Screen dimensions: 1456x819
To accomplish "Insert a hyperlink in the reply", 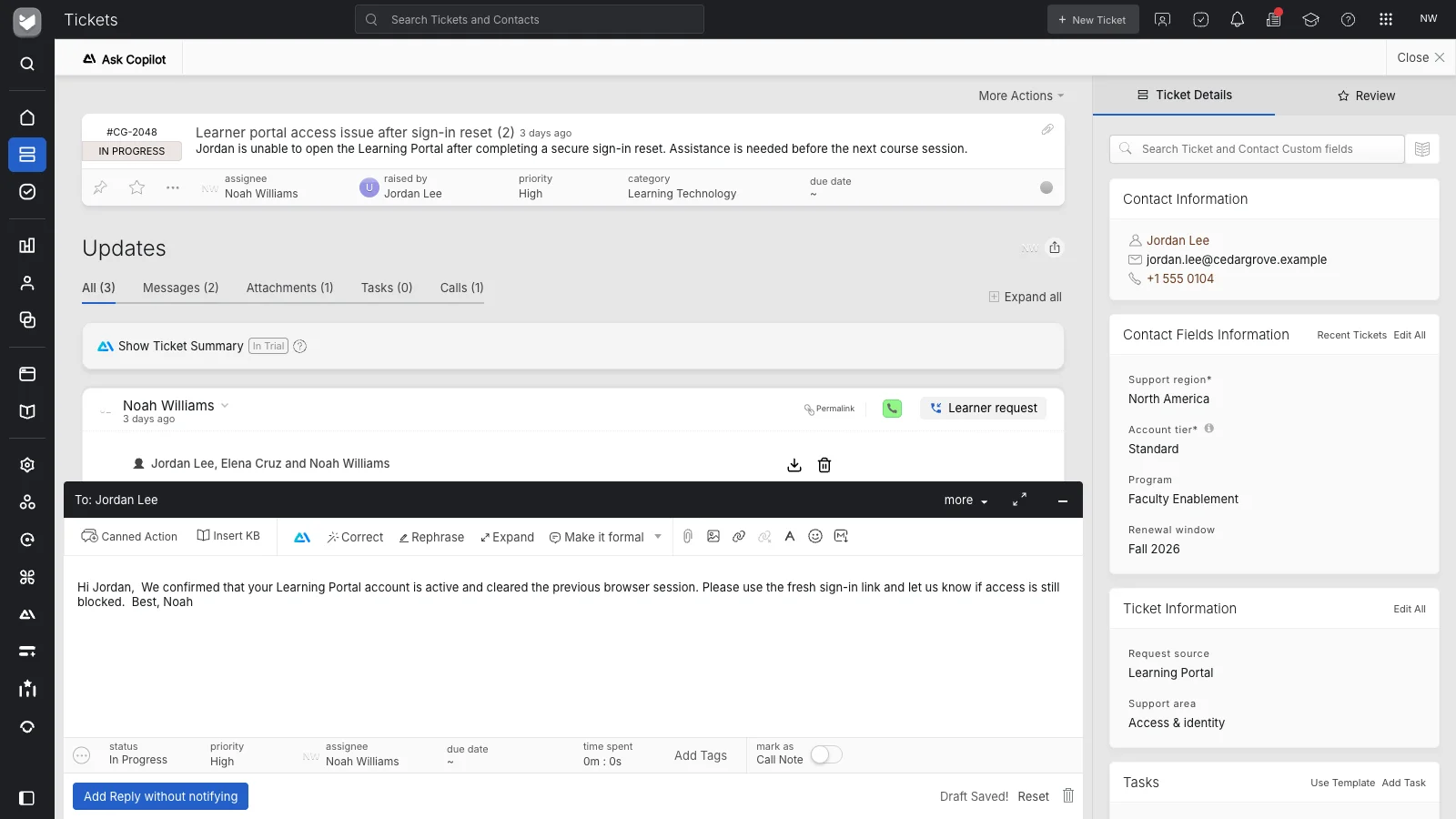I will [739, 537].
